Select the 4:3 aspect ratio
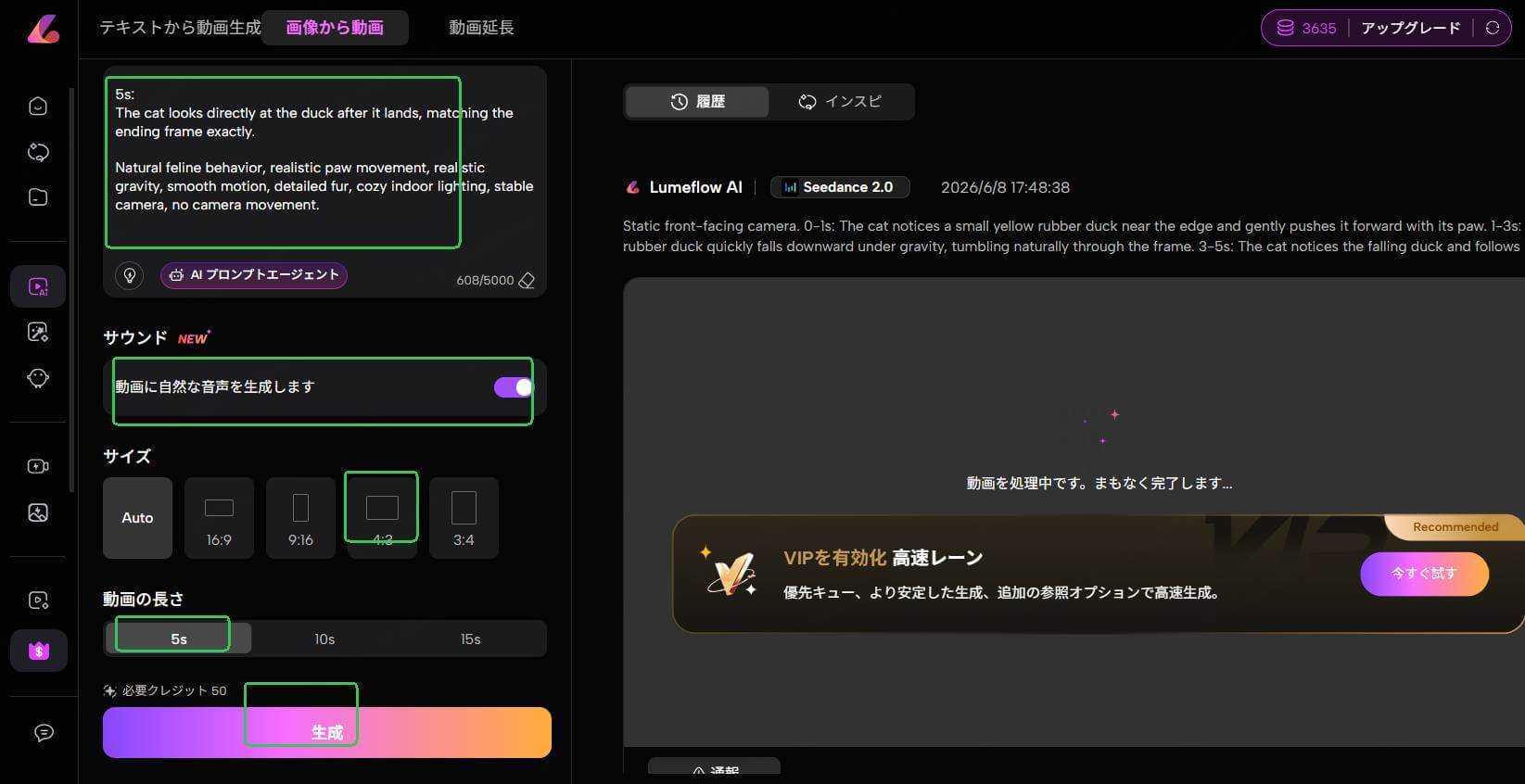 coord(382,518)
